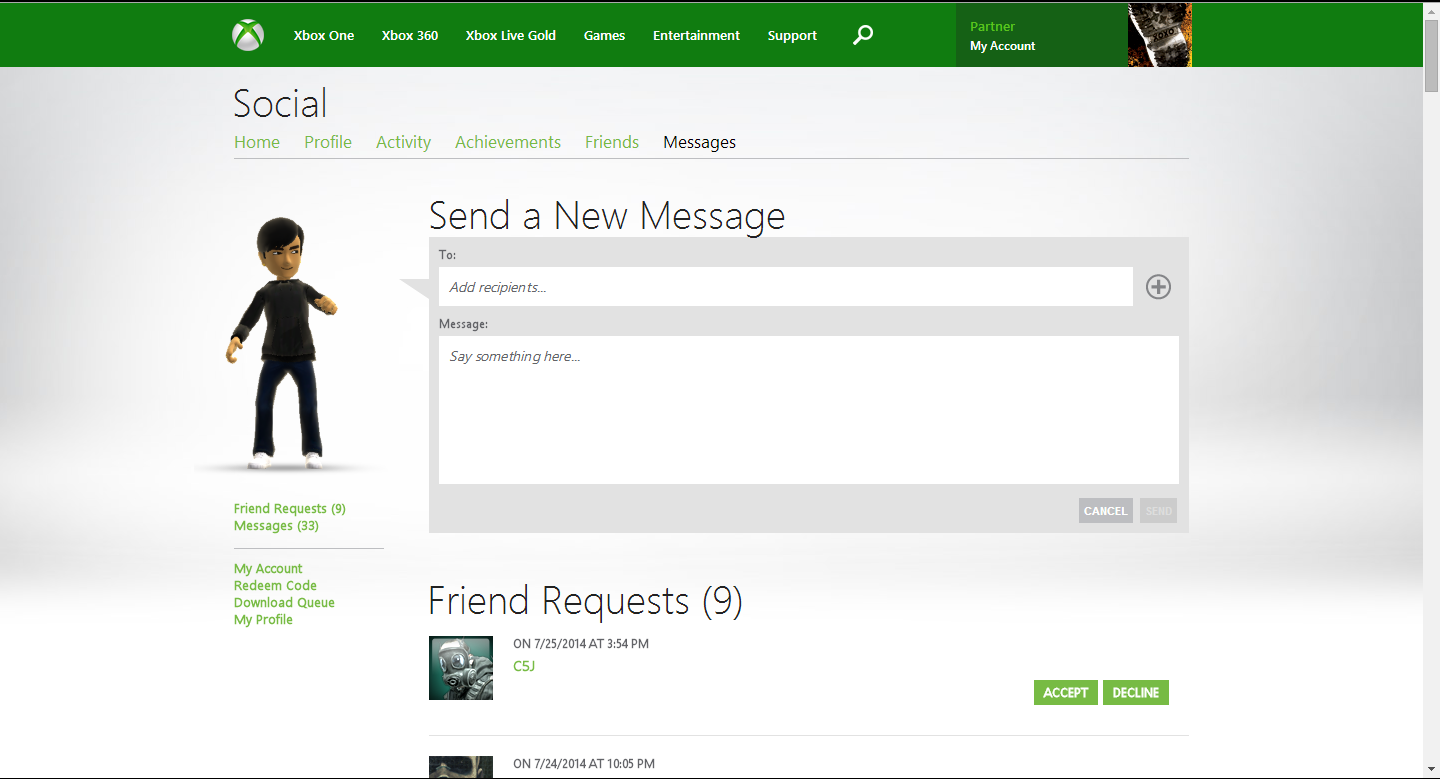The width and height of the screenshot is (1440, 779).
Task: Switch to the Achievements tab
Action: (x=508, y=142)
